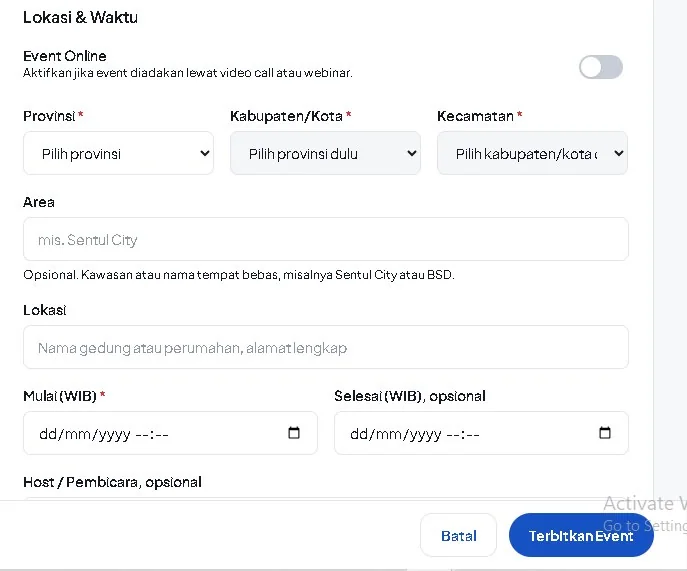Image resolution: width=687 pixels, height=571 pixels.
Task: Click the Batal button
Action: [x=458, y=536]
